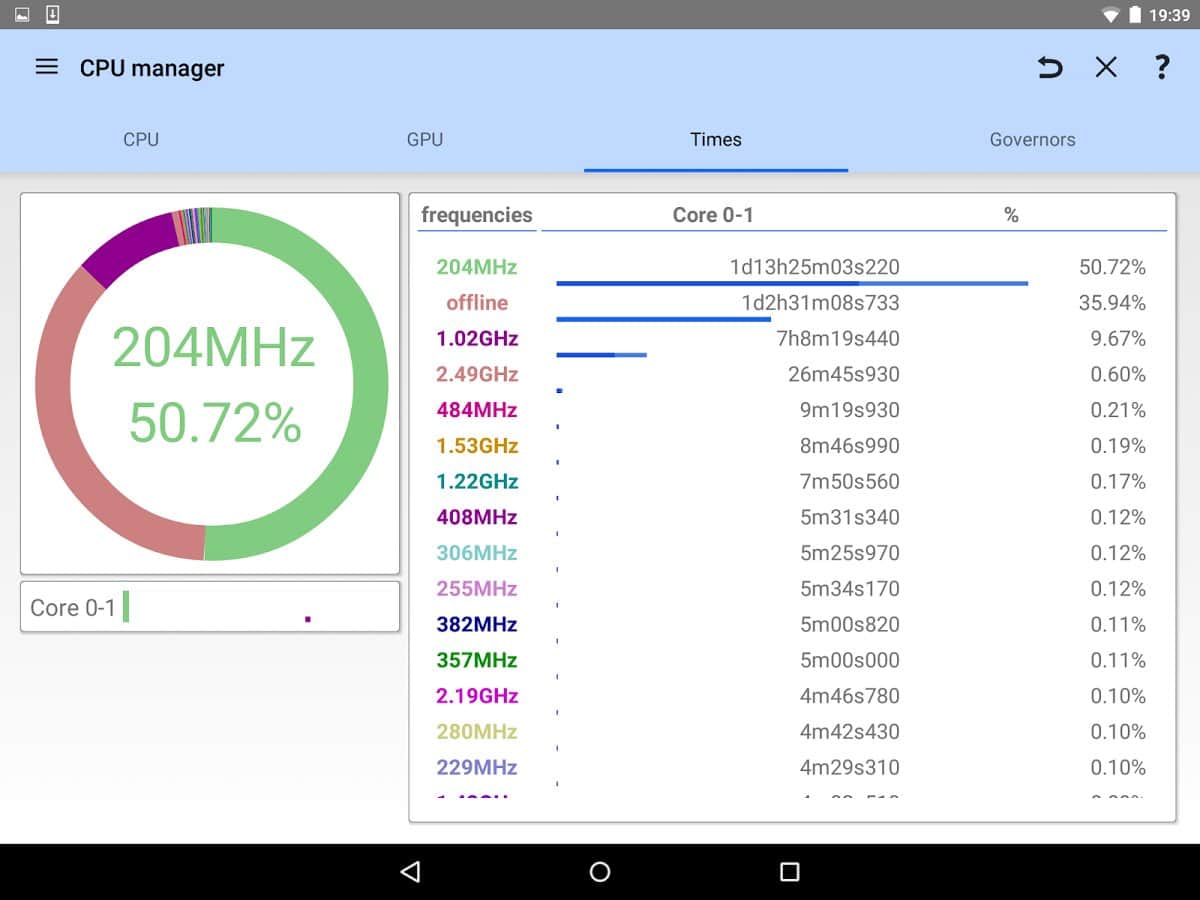The image size is (1200, 900).
Task: Switch to the GPU tab
Action: point(424,140)
